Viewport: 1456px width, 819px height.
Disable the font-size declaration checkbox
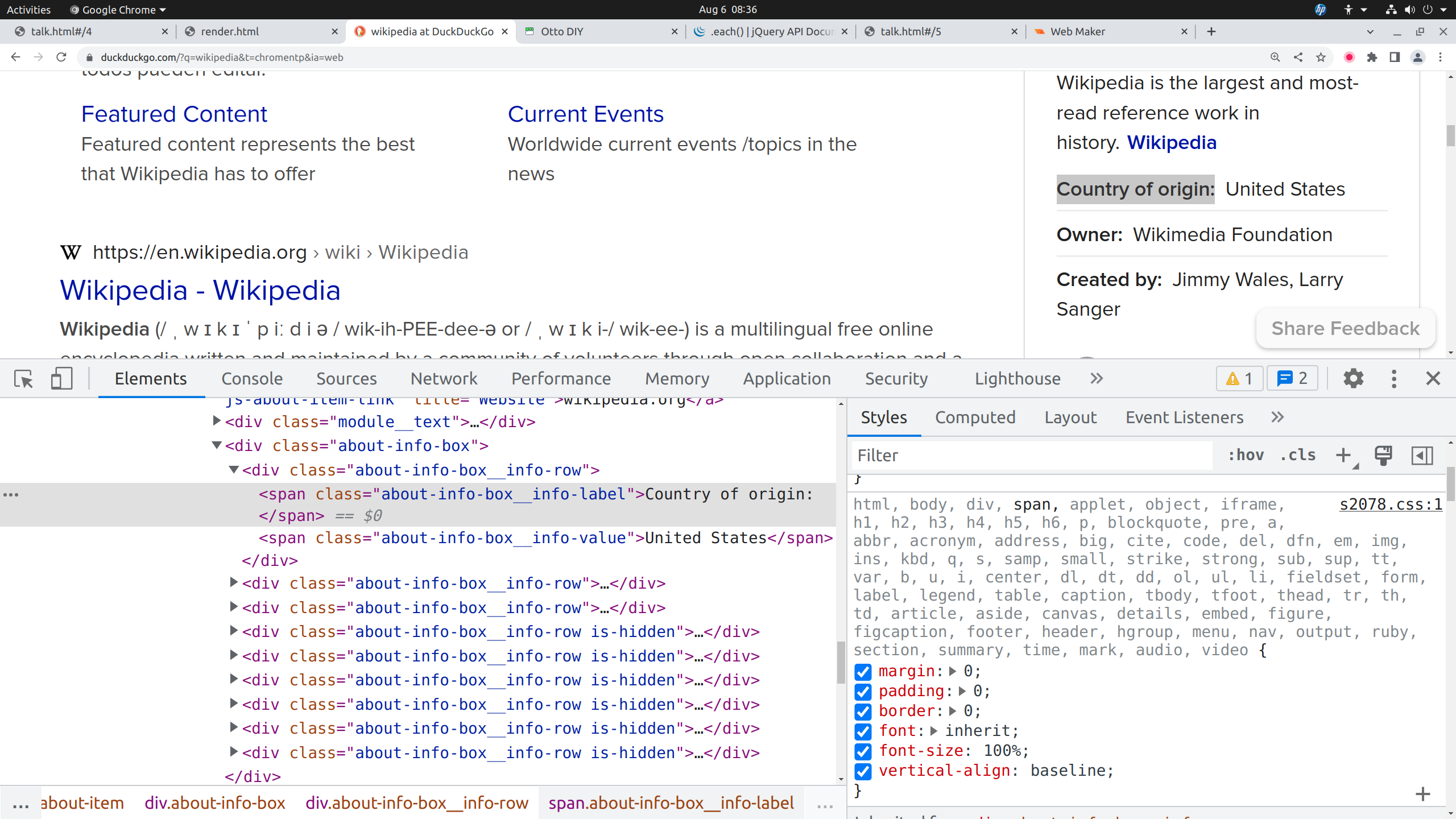(x=863, y=751)
